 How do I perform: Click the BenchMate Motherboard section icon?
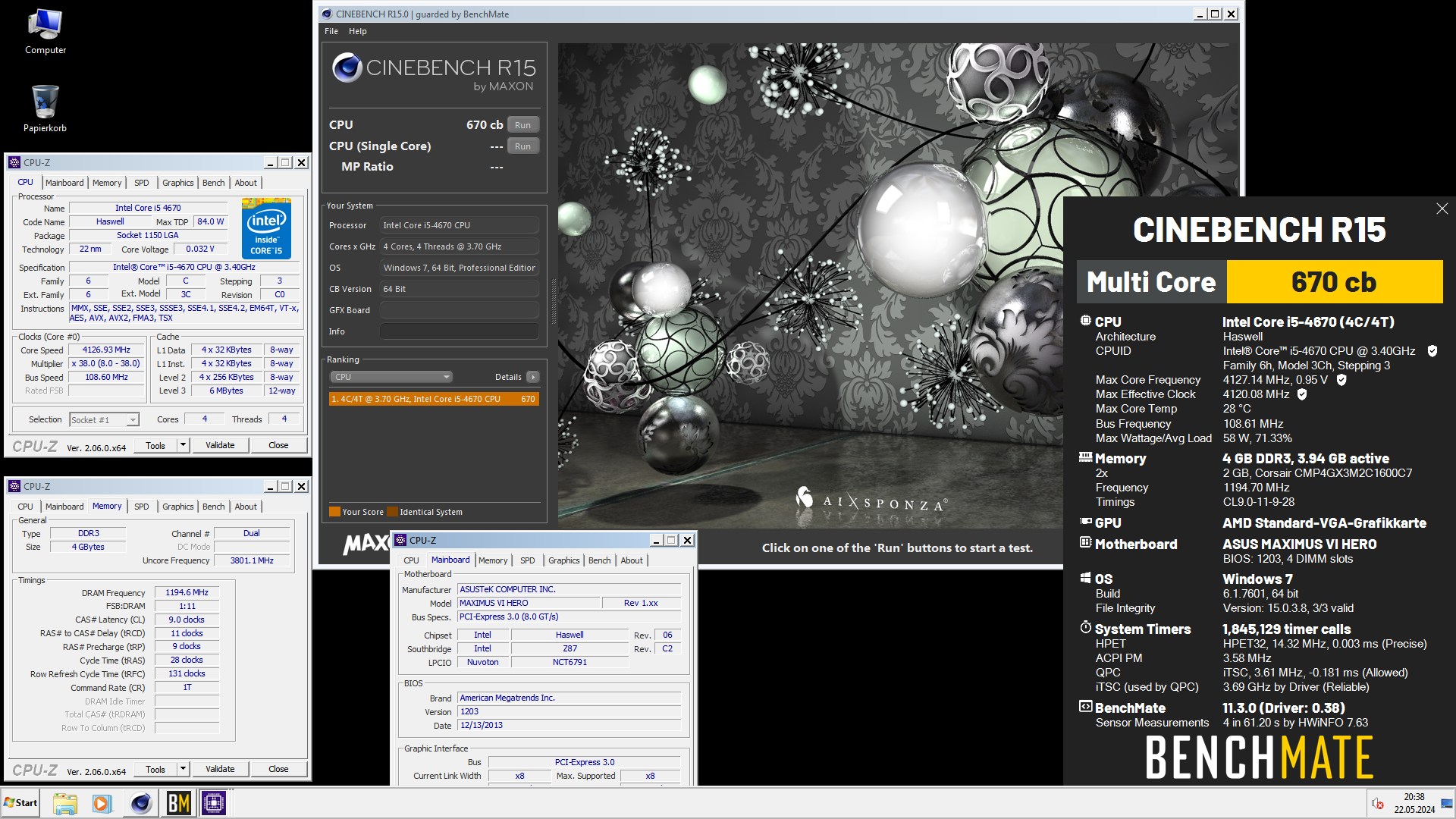[1085, 543]
